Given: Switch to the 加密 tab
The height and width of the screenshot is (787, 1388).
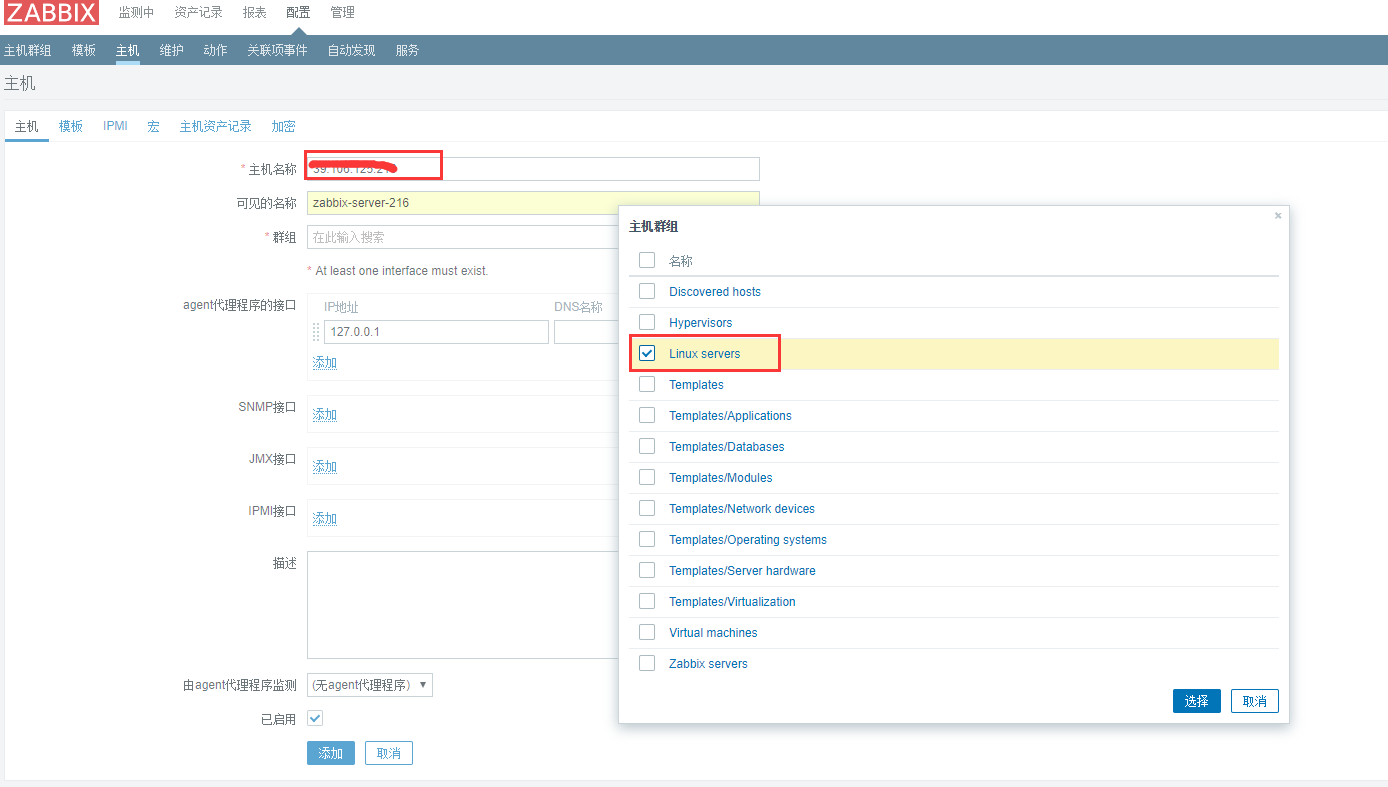Looking at the screenshot, I should click(x=283, y=126).
